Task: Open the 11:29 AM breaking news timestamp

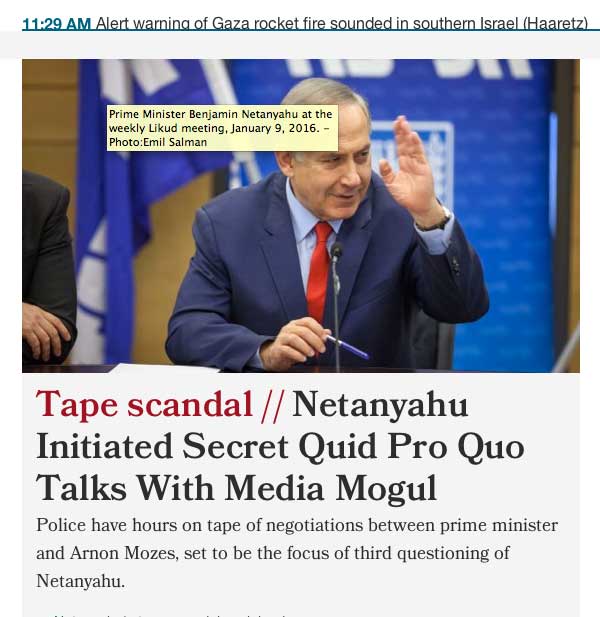Action: tap(57, 24)
